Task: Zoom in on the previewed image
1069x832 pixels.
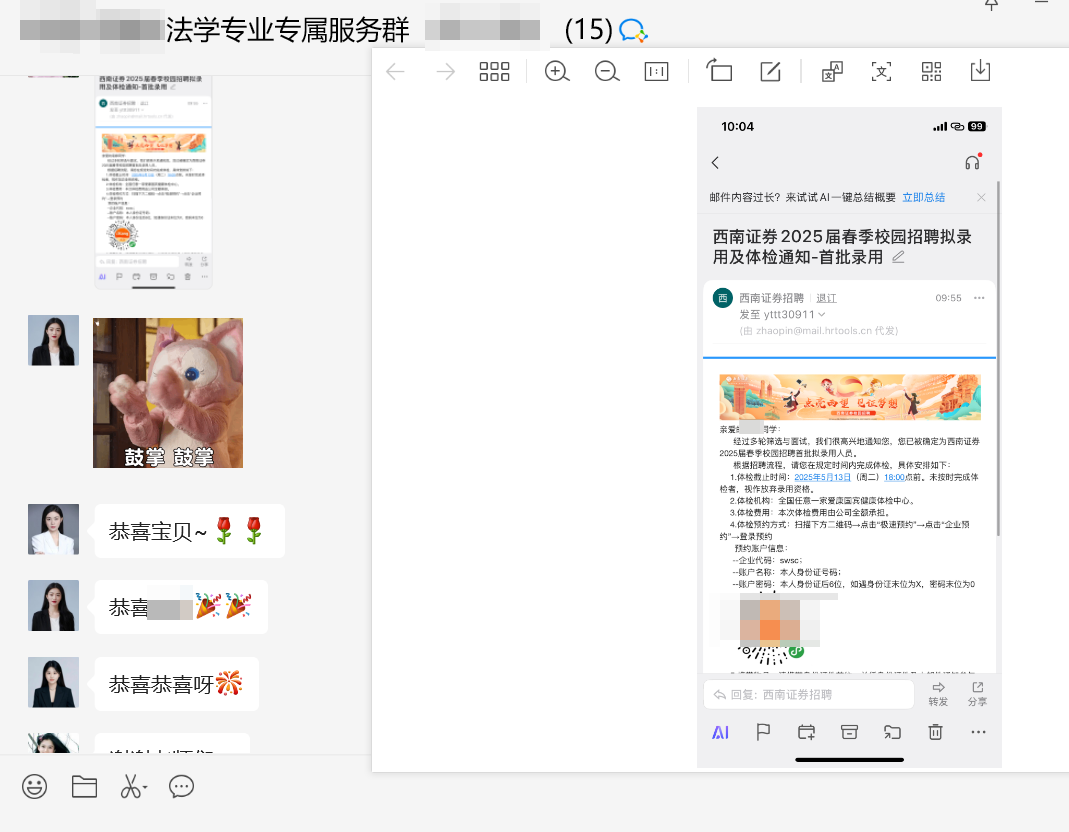Action: point(557,72)
